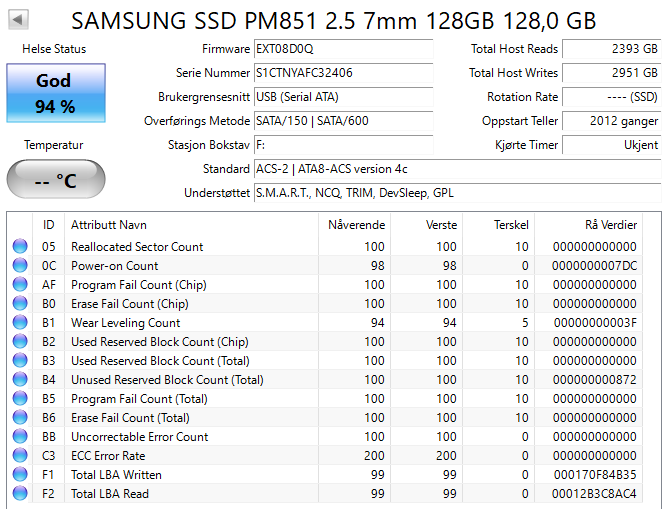The image size is (667, 509).
Task: Select the Firmware field showing EXT08D0Q
Action: point(342,49)
